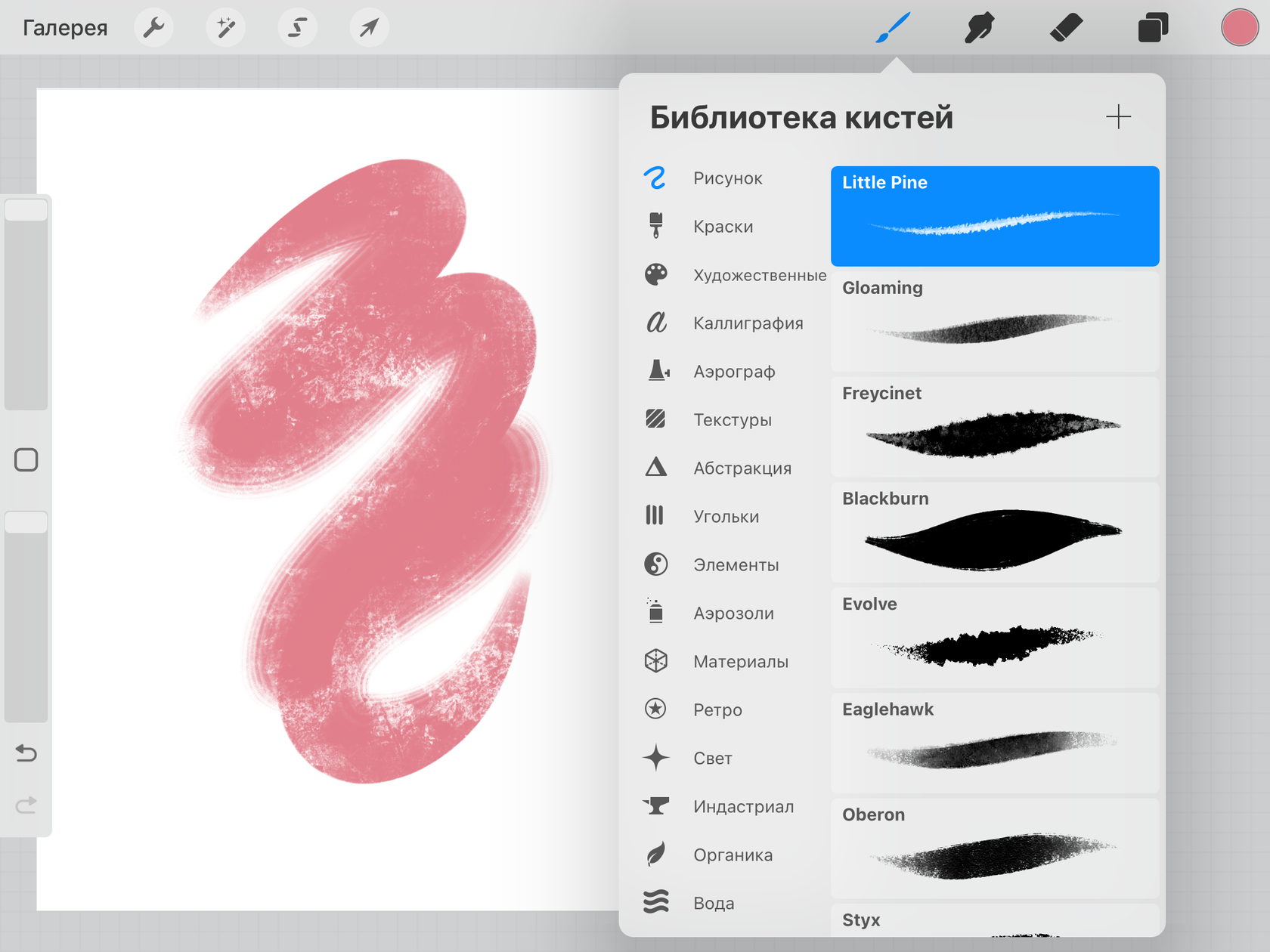Click the Ретро category label
This screenshot has height=952, width=1270.
(717, 710)
